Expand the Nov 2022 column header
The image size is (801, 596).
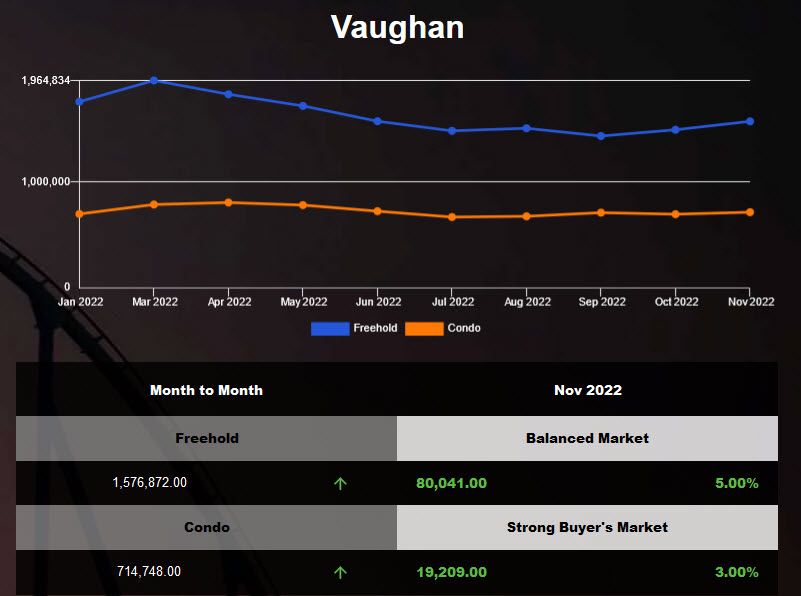click(x=588, y=390)
